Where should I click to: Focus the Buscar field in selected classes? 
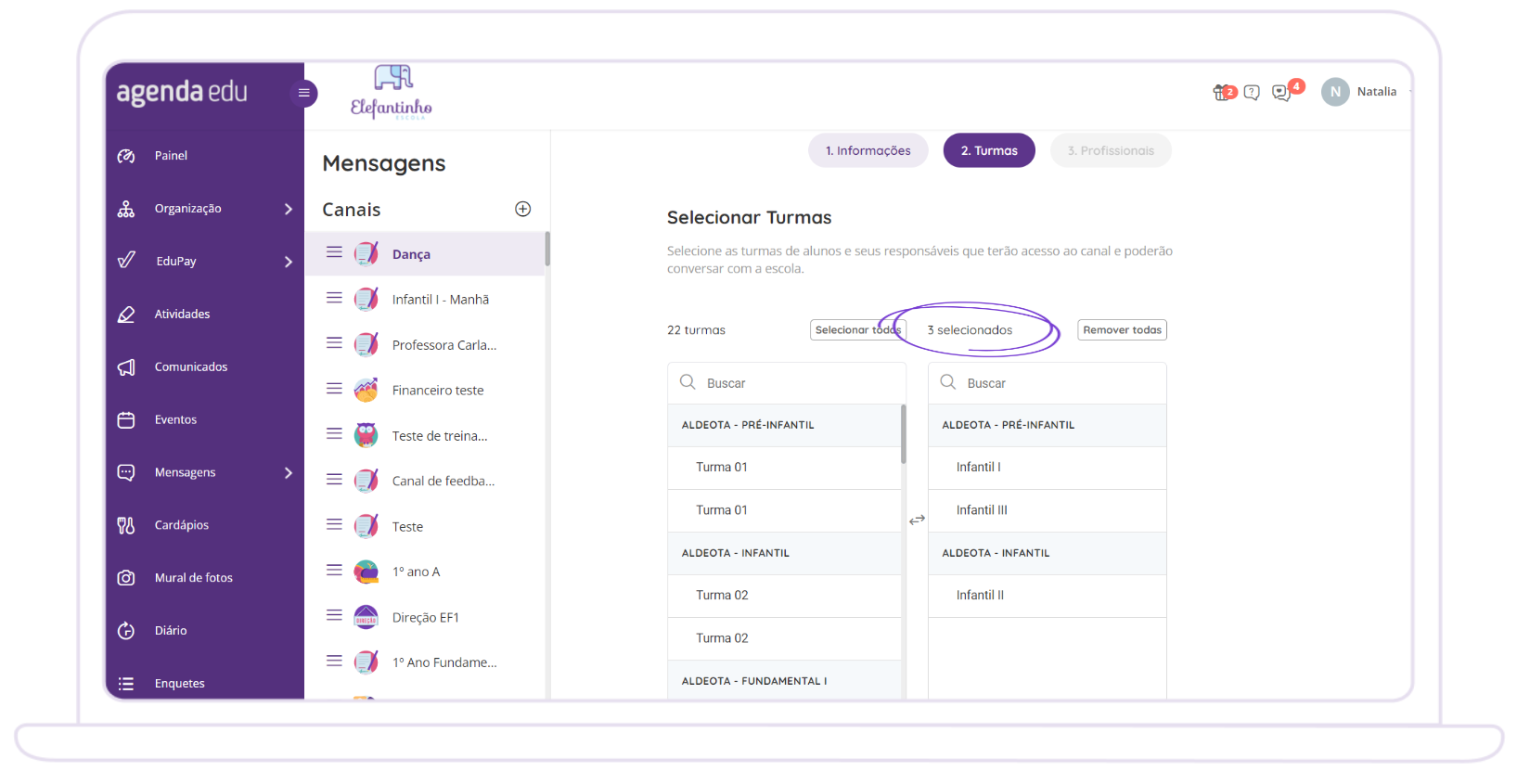pos(1047,383)
